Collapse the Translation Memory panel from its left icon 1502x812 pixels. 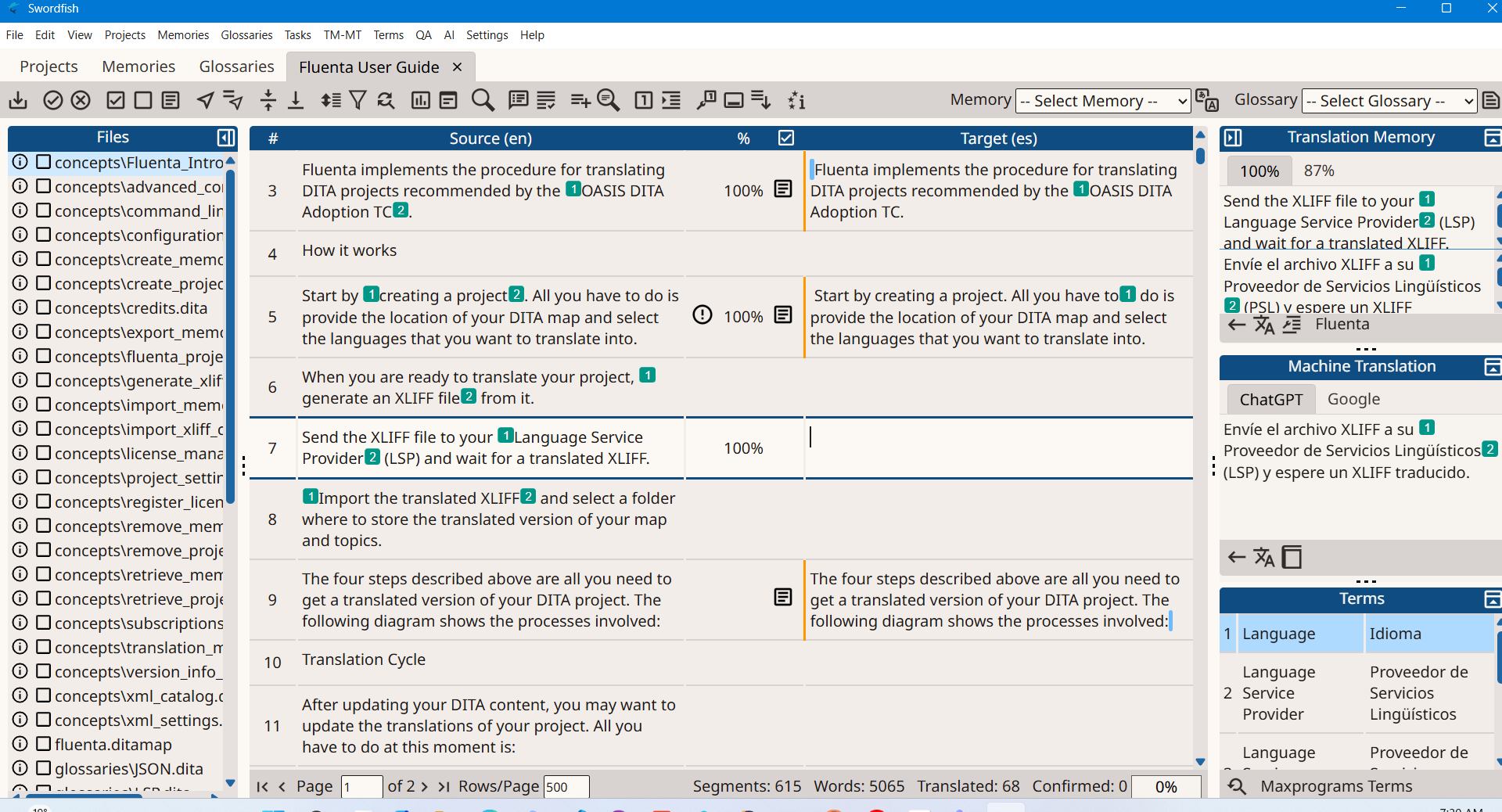(x=1233, y=138)
